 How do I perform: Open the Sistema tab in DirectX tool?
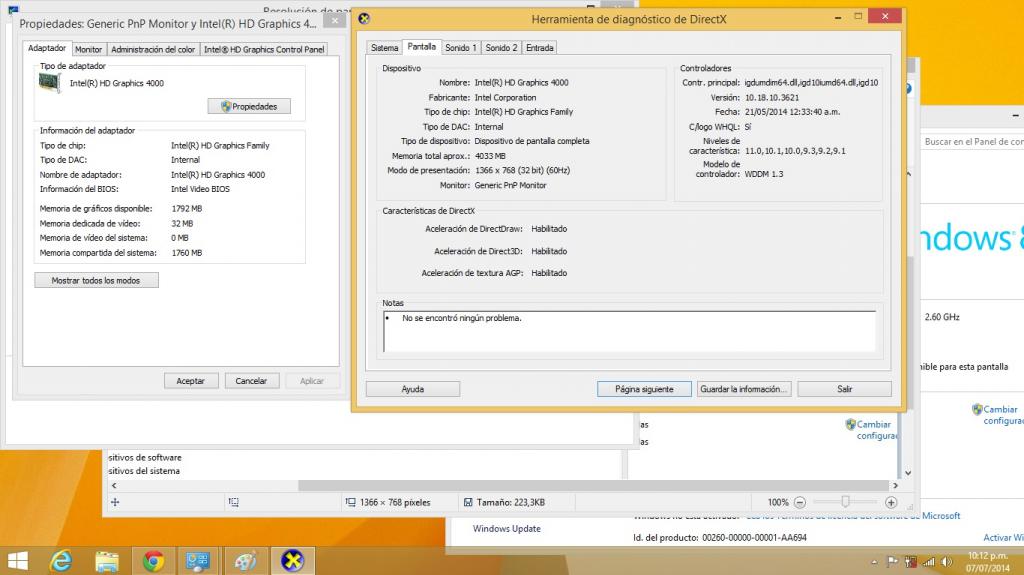pos(384,48)
